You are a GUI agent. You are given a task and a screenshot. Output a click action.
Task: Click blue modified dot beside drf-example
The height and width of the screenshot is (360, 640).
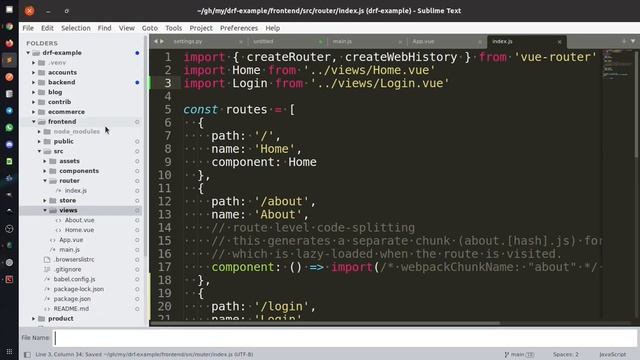[137, 53]
